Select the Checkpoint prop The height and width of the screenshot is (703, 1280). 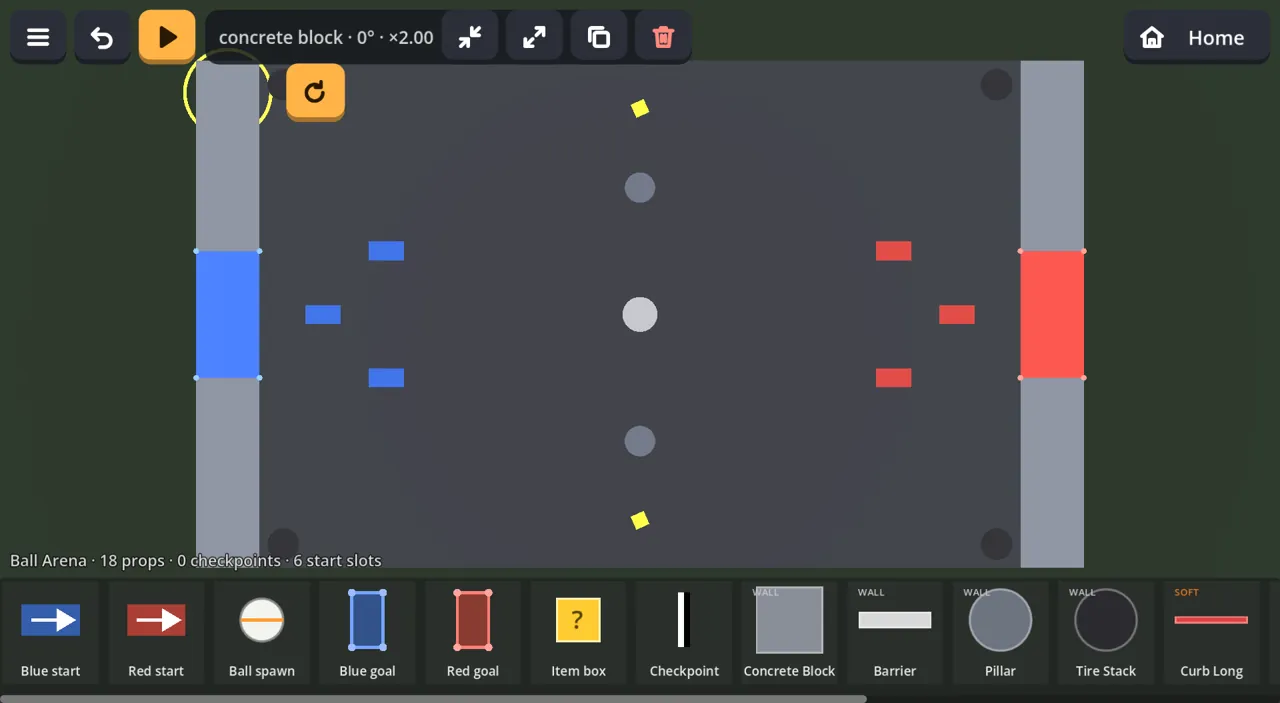coord(684,632)
